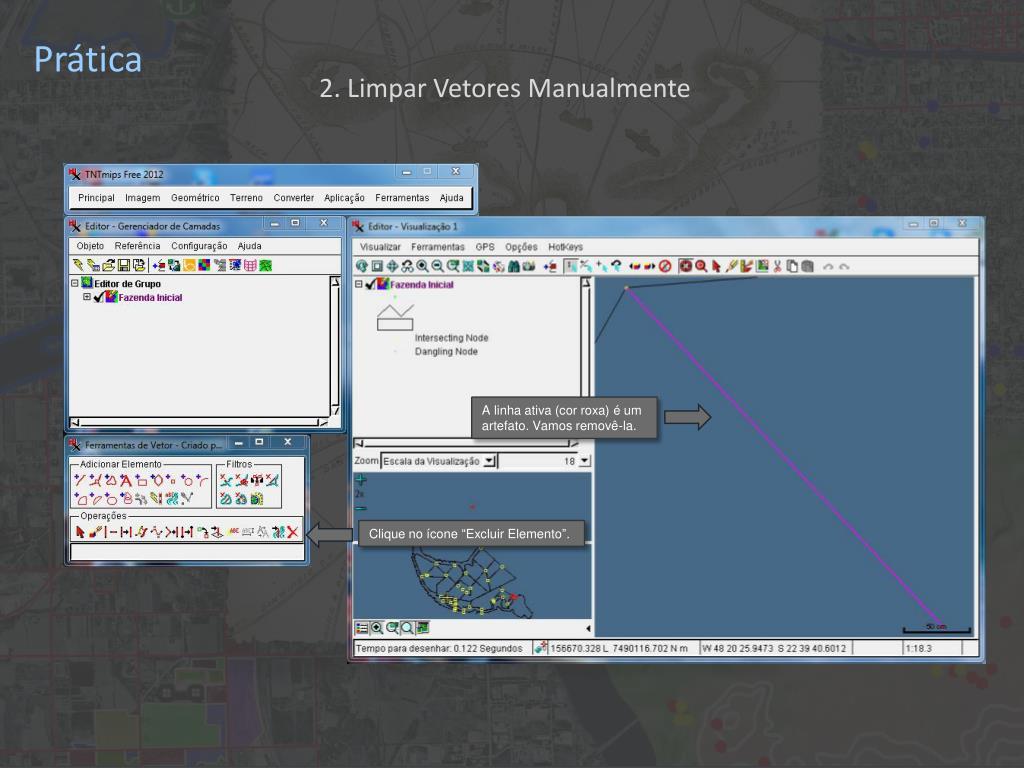Open the Geométrico menu in TNTmips
1024x768 pixels.
tap(195, 198)
